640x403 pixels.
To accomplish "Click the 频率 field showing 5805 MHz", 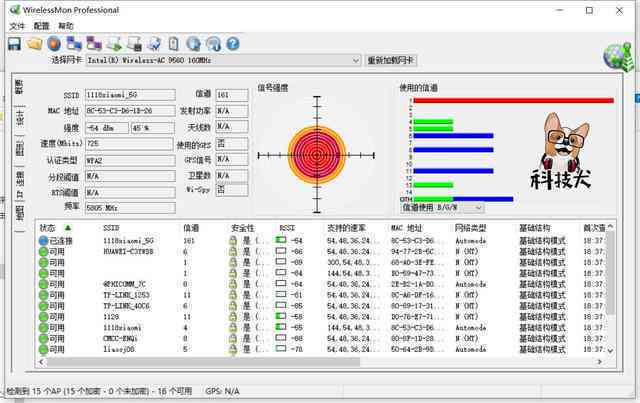I will pyautogui.click(x=130, y=208).
